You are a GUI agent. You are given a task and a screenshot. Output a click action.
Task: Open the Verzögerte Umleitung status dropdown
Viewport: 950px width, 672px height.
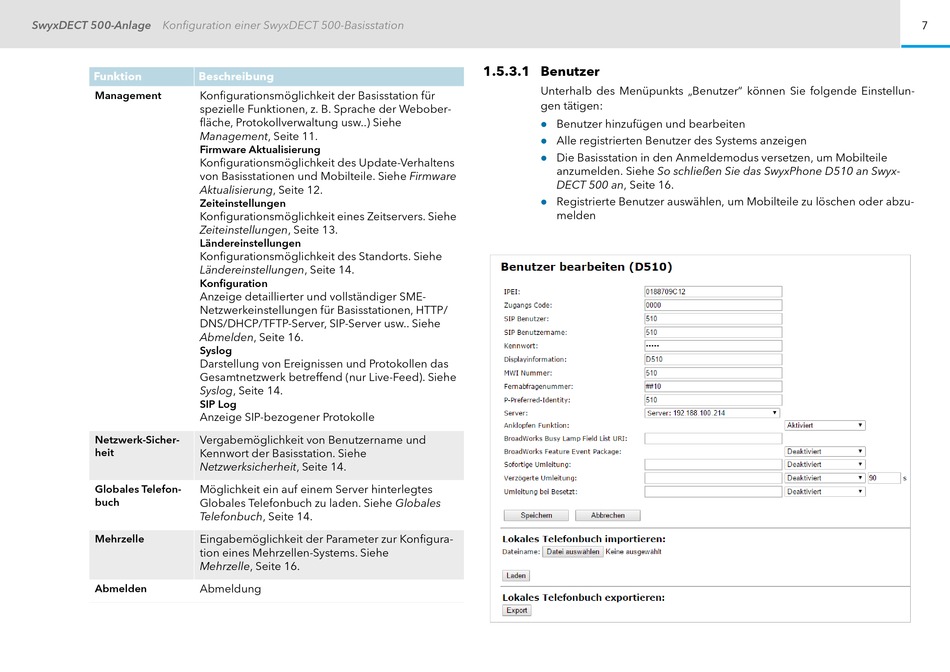[825, 478]
